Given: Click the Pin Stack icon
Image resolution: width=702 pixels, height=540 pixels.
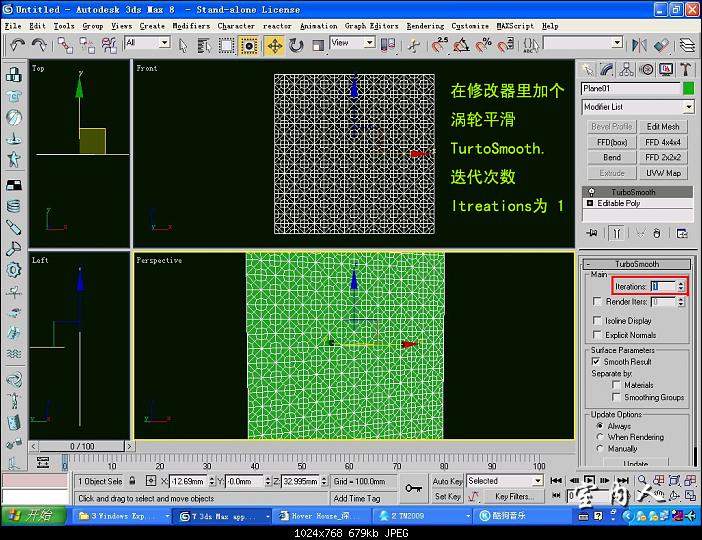Looking at the screenshot, I should [593, 232].
